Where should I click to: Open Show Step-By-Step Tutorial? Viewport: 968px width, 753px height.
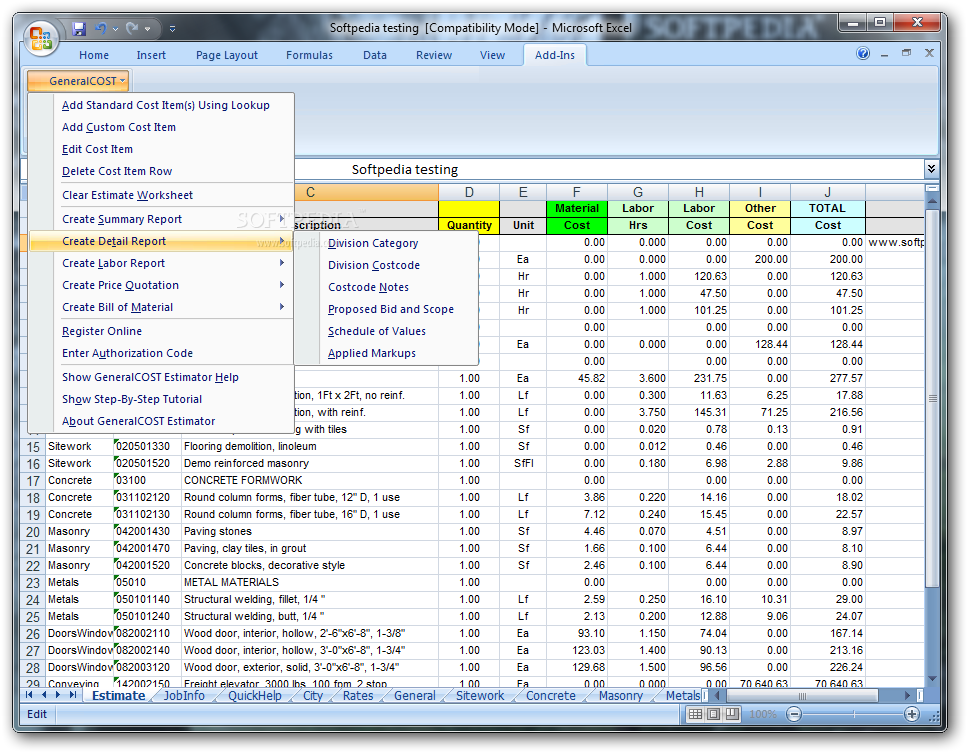point(131,399)
